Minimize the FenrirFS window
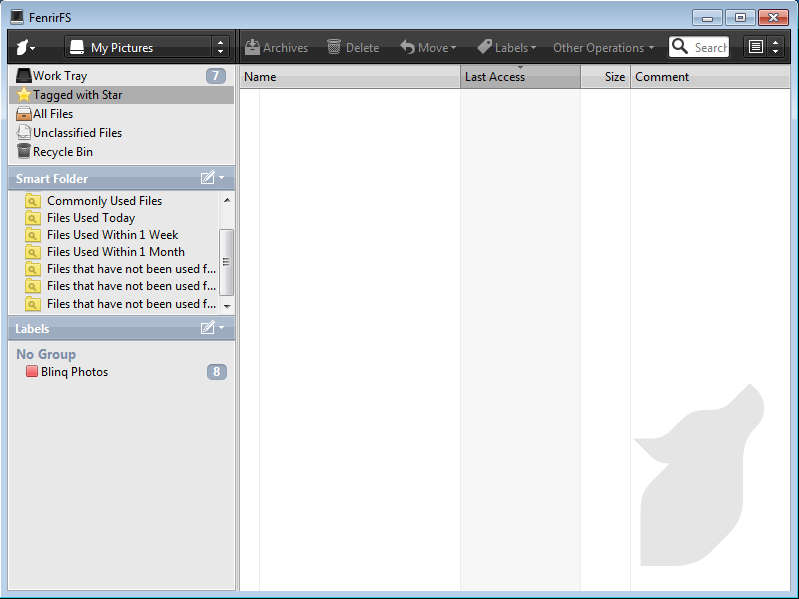The image size is (799, 599). click(x=707, y=18)
